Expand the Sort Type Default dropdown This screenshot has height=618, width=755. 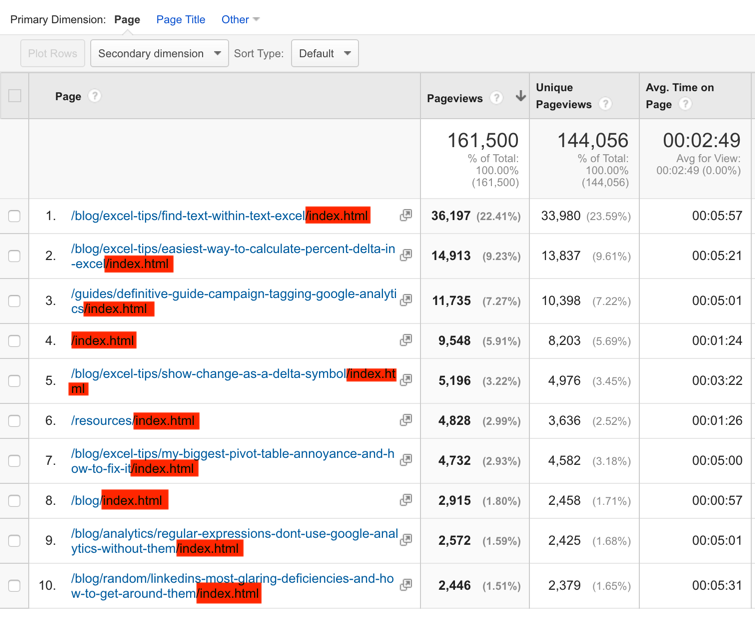pos(325,54)
